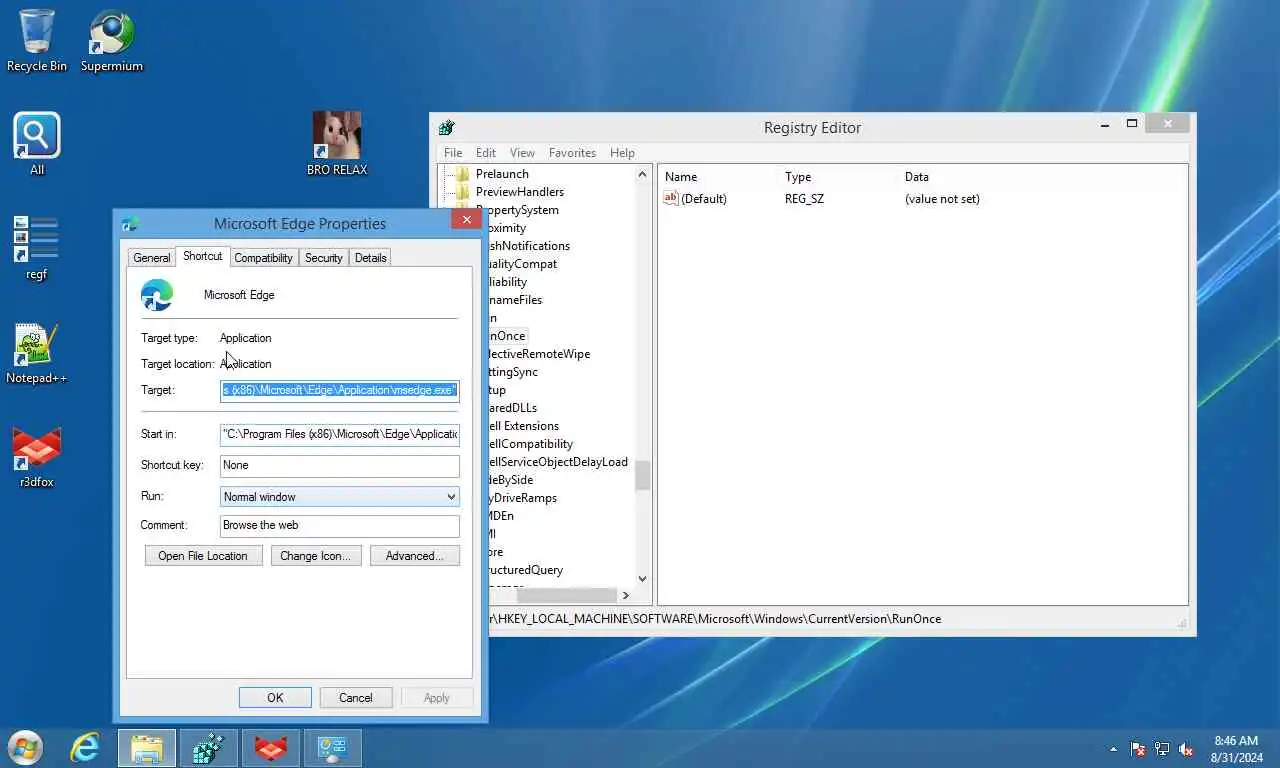Open the taskbar clock and date

pos(1236,749)
